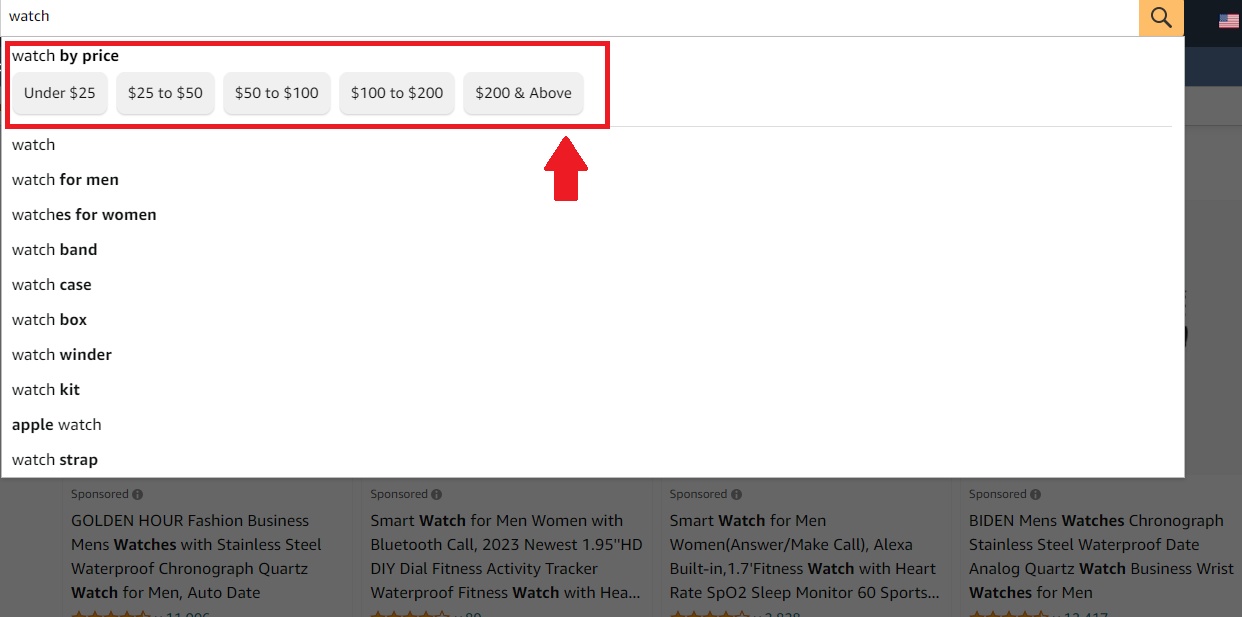1242x617 pixels.
Task: Pick the "watch winder" suggestion
Action: coord(592,355)
